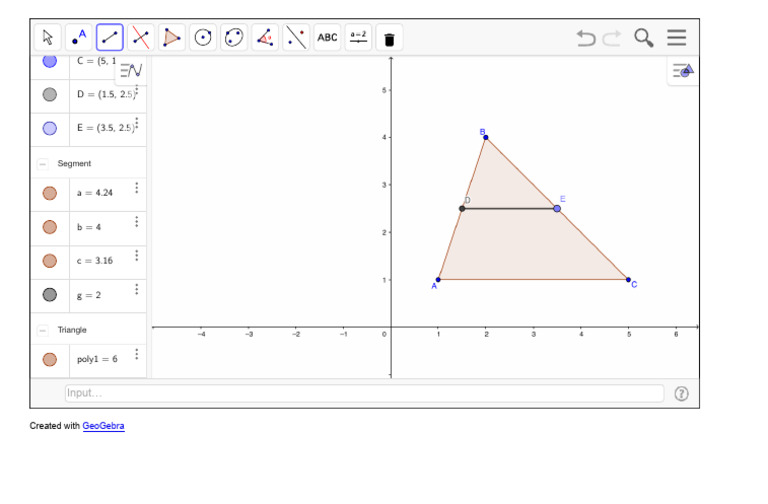Viewport: 768px width, 504px height.
Task: Select point E on the graph
Action: (x=557, y=209)
